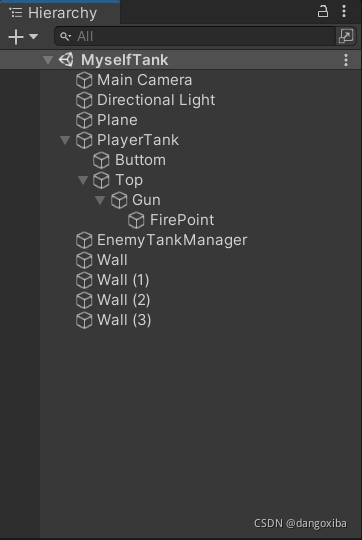The image size is (362, 540).
Task: Click the search magnifier type dropdown
Action: pos(65,36)
